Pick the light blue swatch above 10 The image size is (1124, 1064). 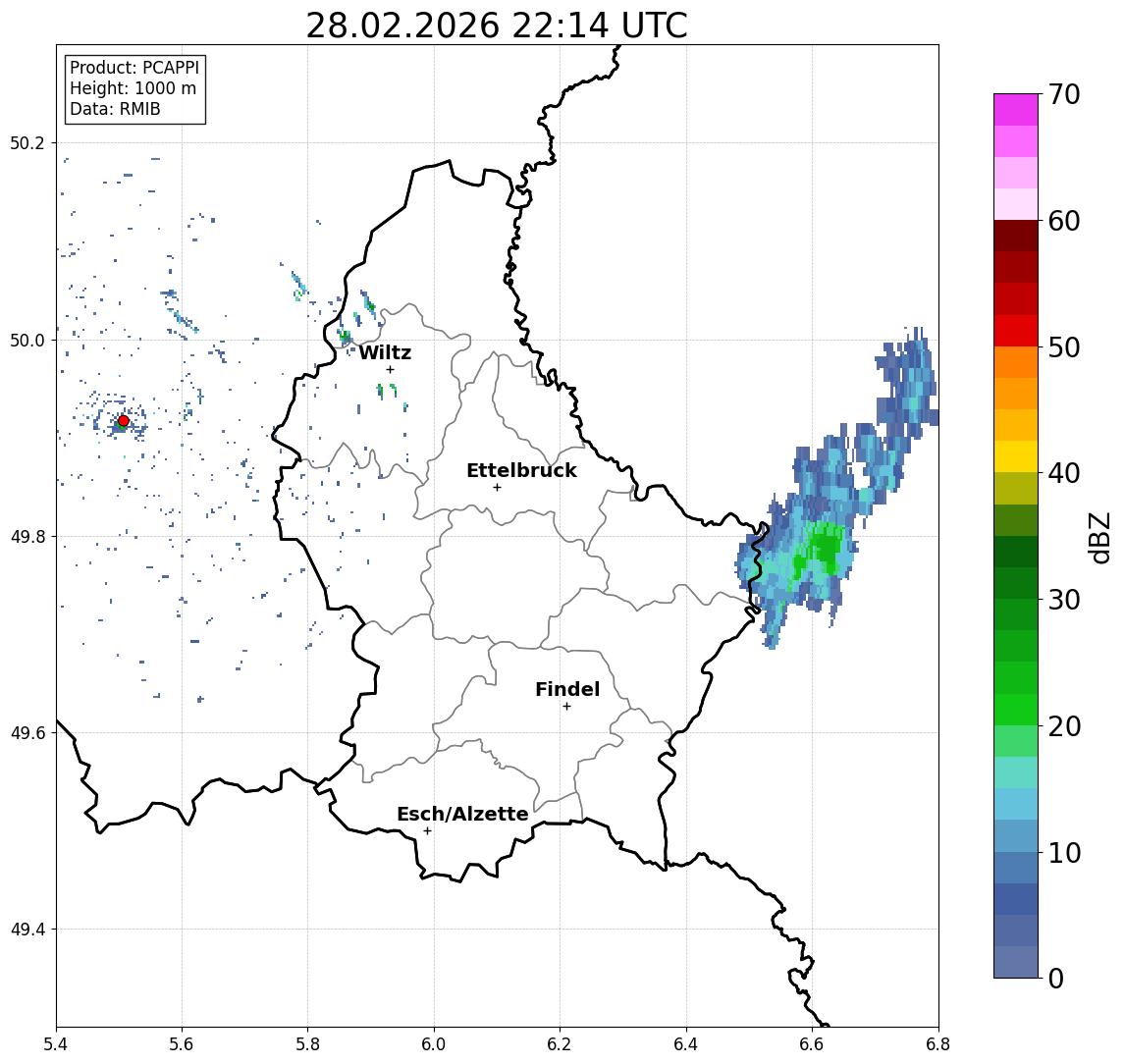[1016, 835]
